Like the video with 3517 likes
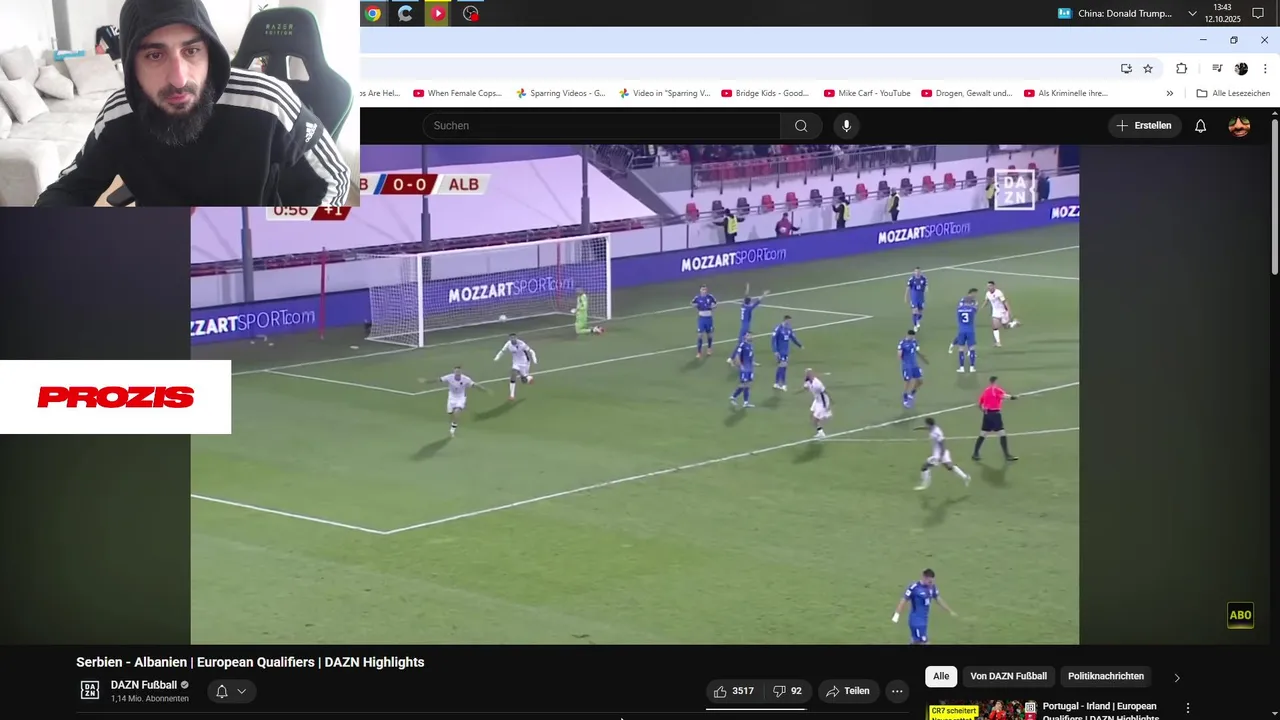Image resolution: width=1280 pixels, height=720 pixels. point(734,691)
